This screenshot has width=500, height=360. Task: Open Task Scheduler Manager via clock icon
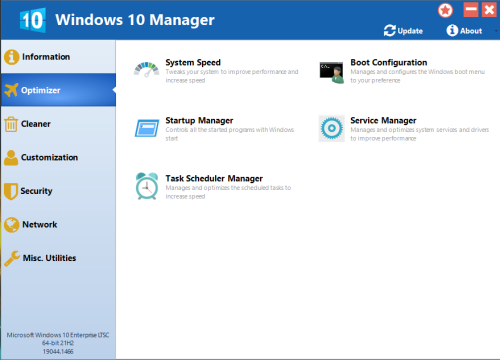pyautogui.click(x=147, y=186)
